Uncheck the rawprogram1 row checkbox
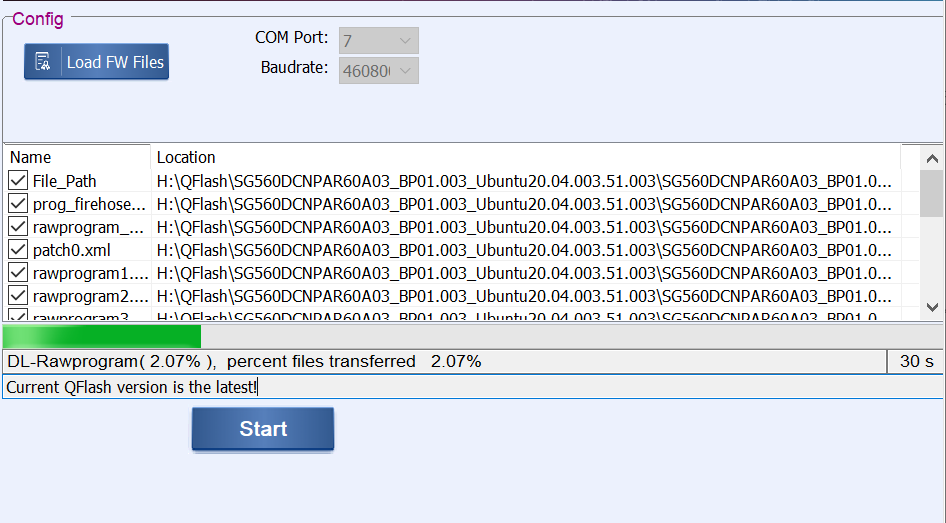The width and height of the screenshot is (946, 523). click(x=18, y=273)
